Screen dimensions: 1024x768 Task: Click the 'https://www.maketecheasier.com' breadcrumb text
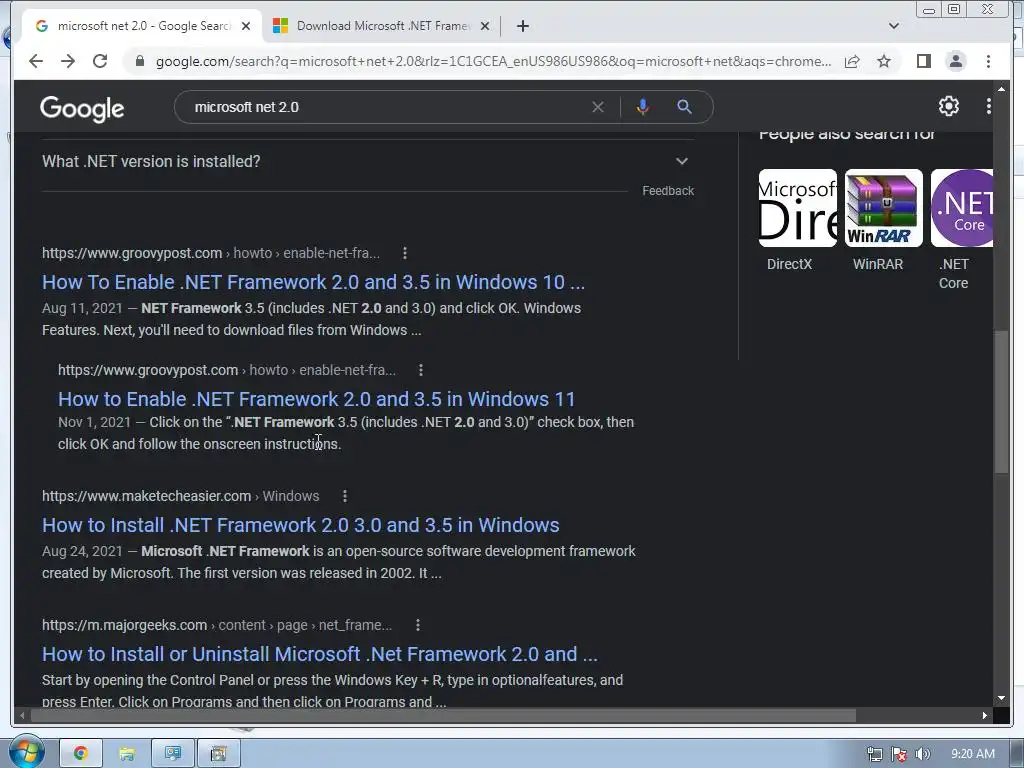(146, 496)
